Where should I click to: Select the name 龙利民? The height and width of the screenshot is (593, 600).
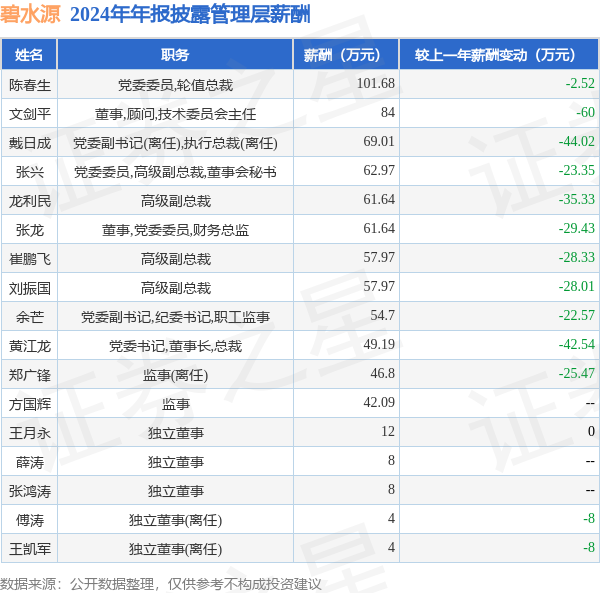30,201
